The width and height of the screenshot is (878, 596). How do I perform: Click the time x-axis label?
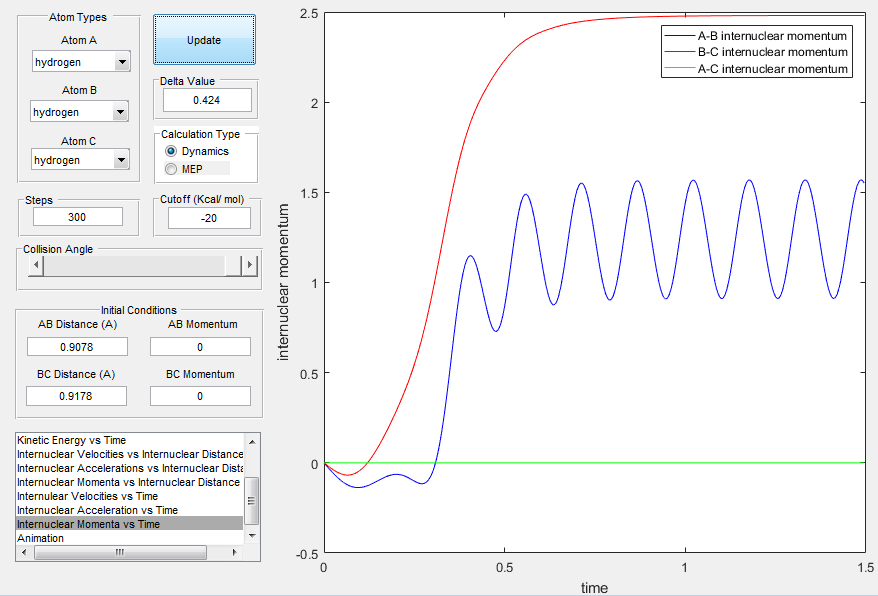point(594,588)
